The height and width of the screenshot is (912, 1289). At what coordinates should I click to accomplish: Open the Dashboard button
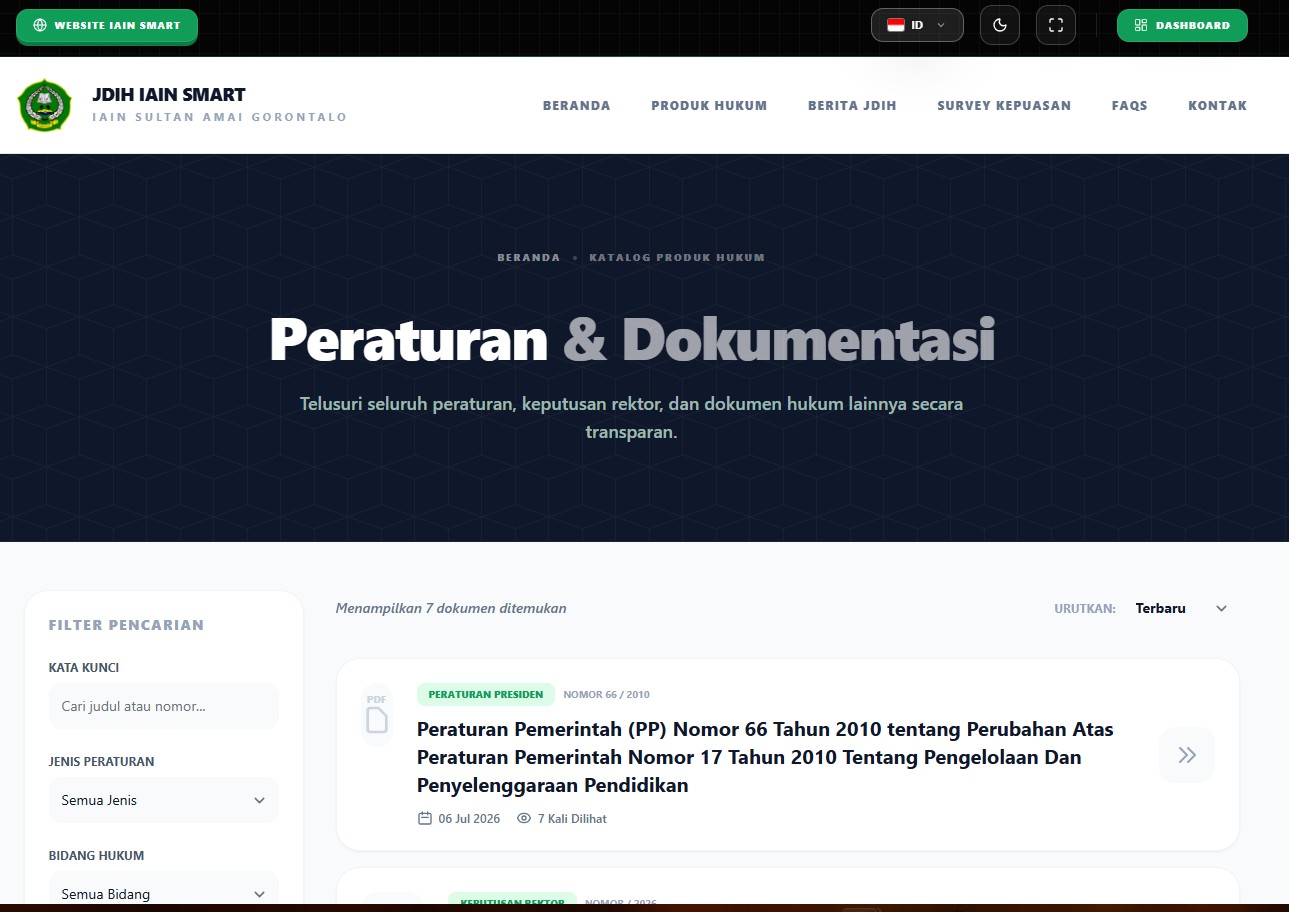click(x=1182, y=25)
